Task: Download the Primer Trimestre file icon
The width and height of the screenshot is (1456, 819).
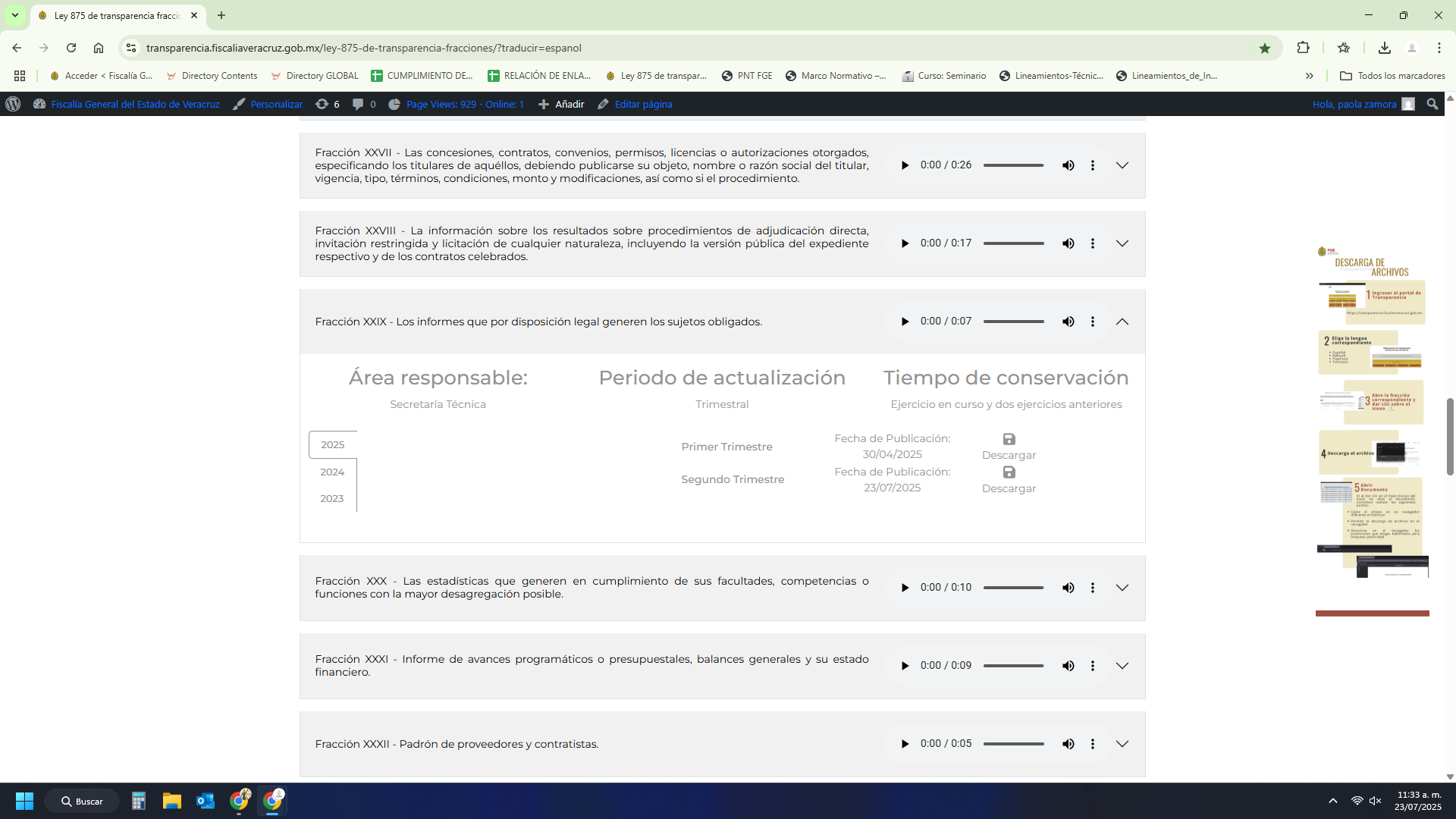Action: 1009,439
